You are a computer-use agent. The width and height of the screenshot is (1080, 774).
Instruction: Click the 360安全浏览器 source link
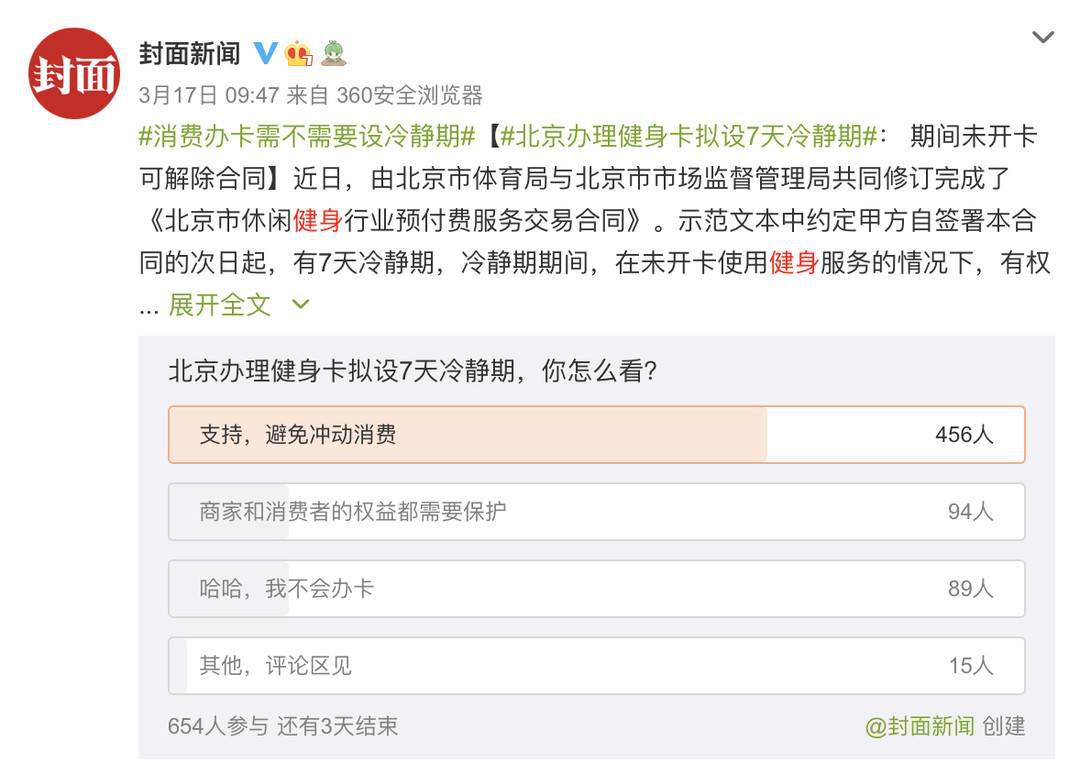409,95
